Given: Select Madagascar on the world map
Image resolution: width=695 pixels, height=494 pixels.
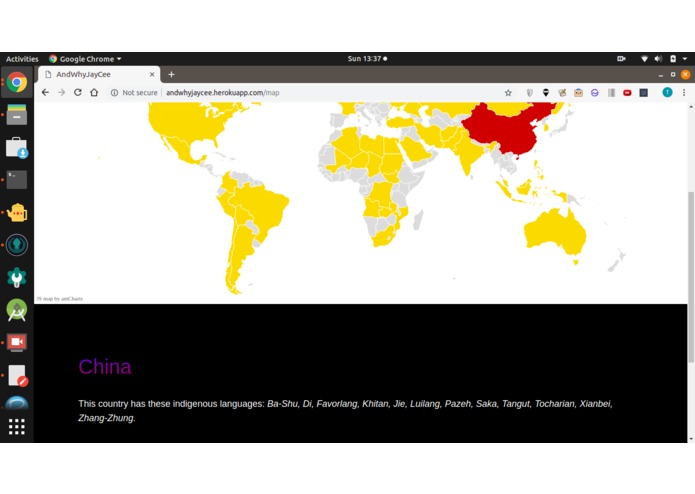Looking at the screenshot, I should click(x=418, y=220).
